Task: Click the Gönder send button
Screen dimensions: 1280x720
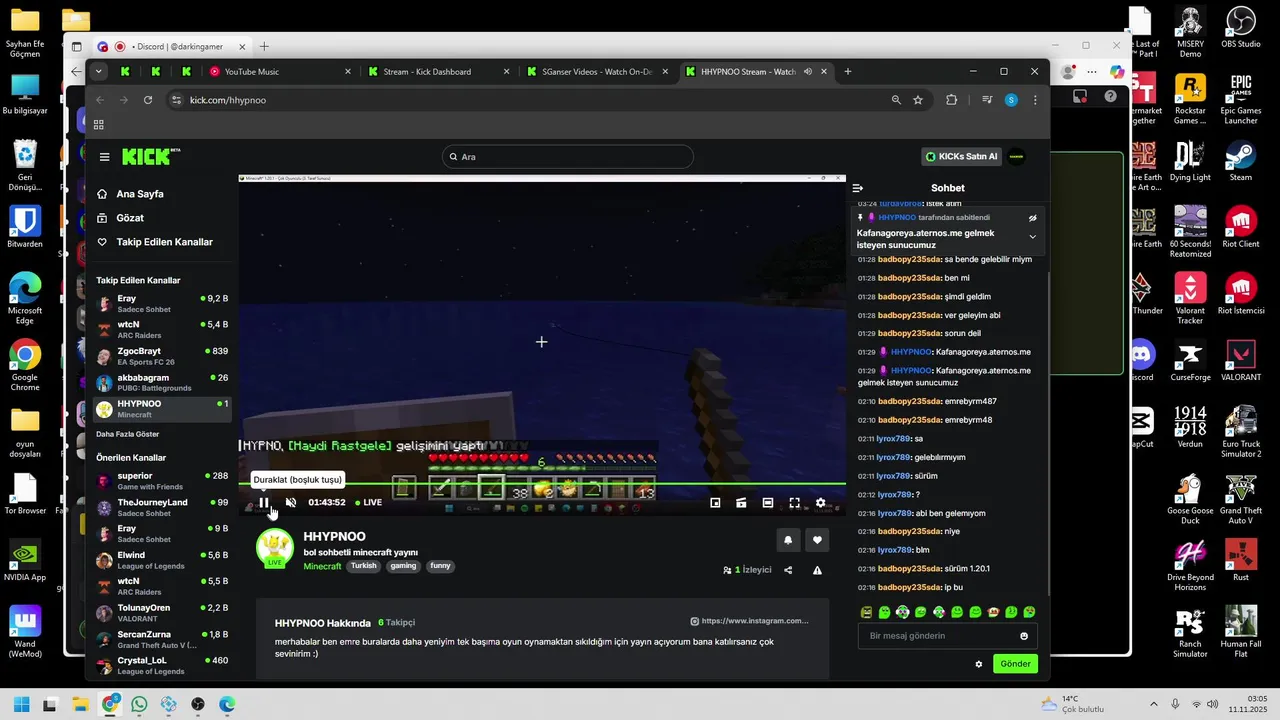Action: click(1015, 664)
